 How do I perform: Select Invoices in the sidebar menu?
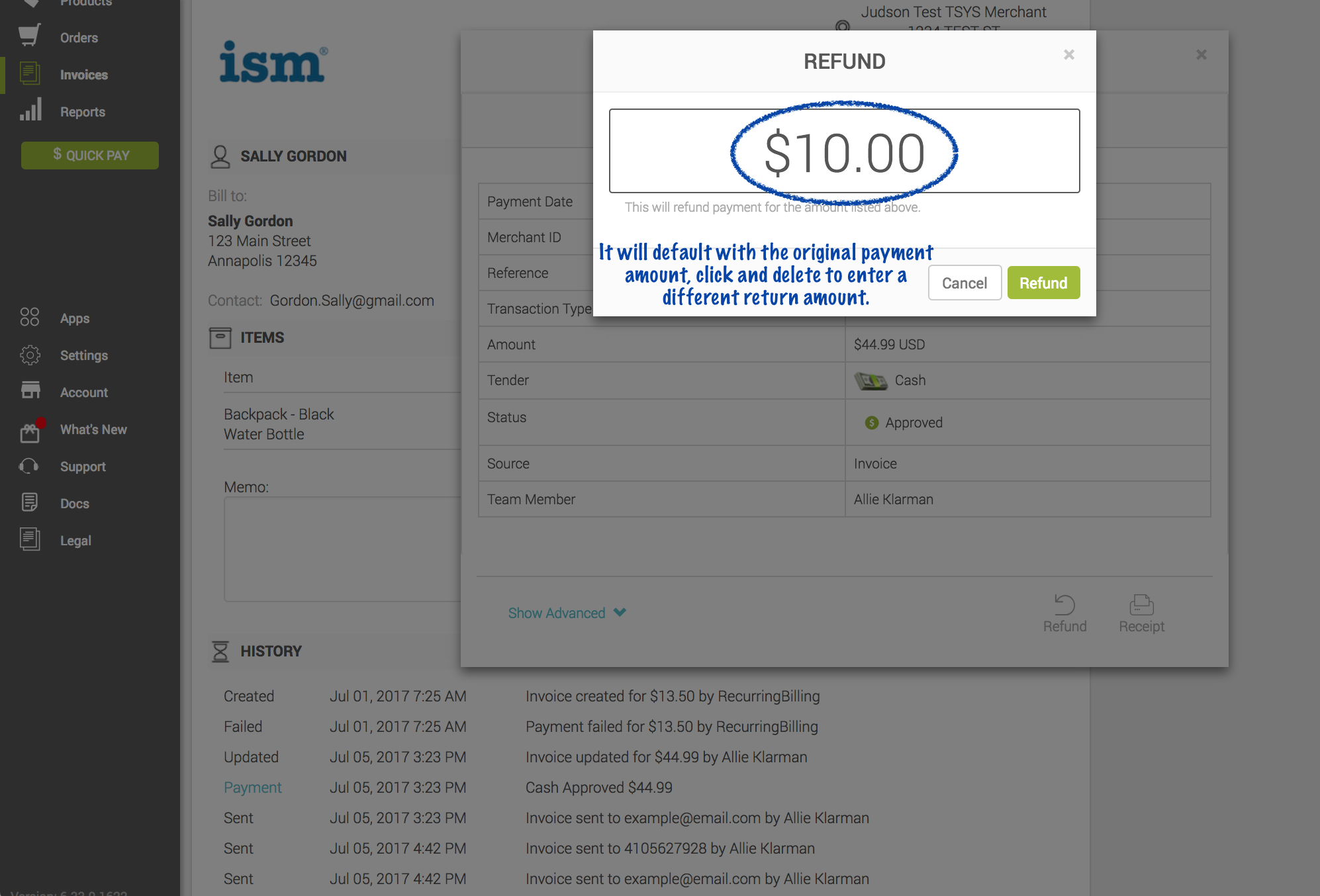pos(83,75)
